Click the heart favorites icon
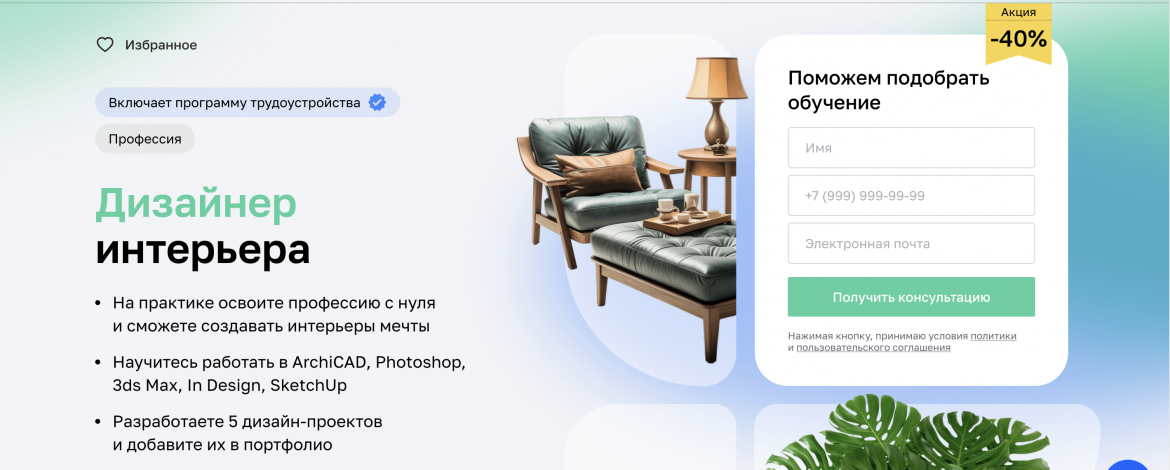Image resolution: width=1170 pixels, height=470 pixels. (x=105, y=45)
